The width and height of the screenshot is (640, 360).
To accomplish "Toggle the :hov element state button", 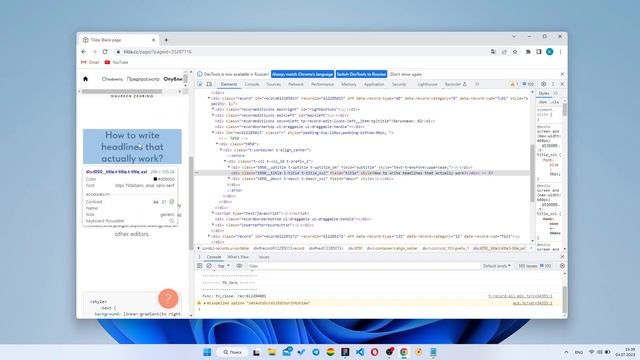I will pyautogui.click(x=543, y=102).
